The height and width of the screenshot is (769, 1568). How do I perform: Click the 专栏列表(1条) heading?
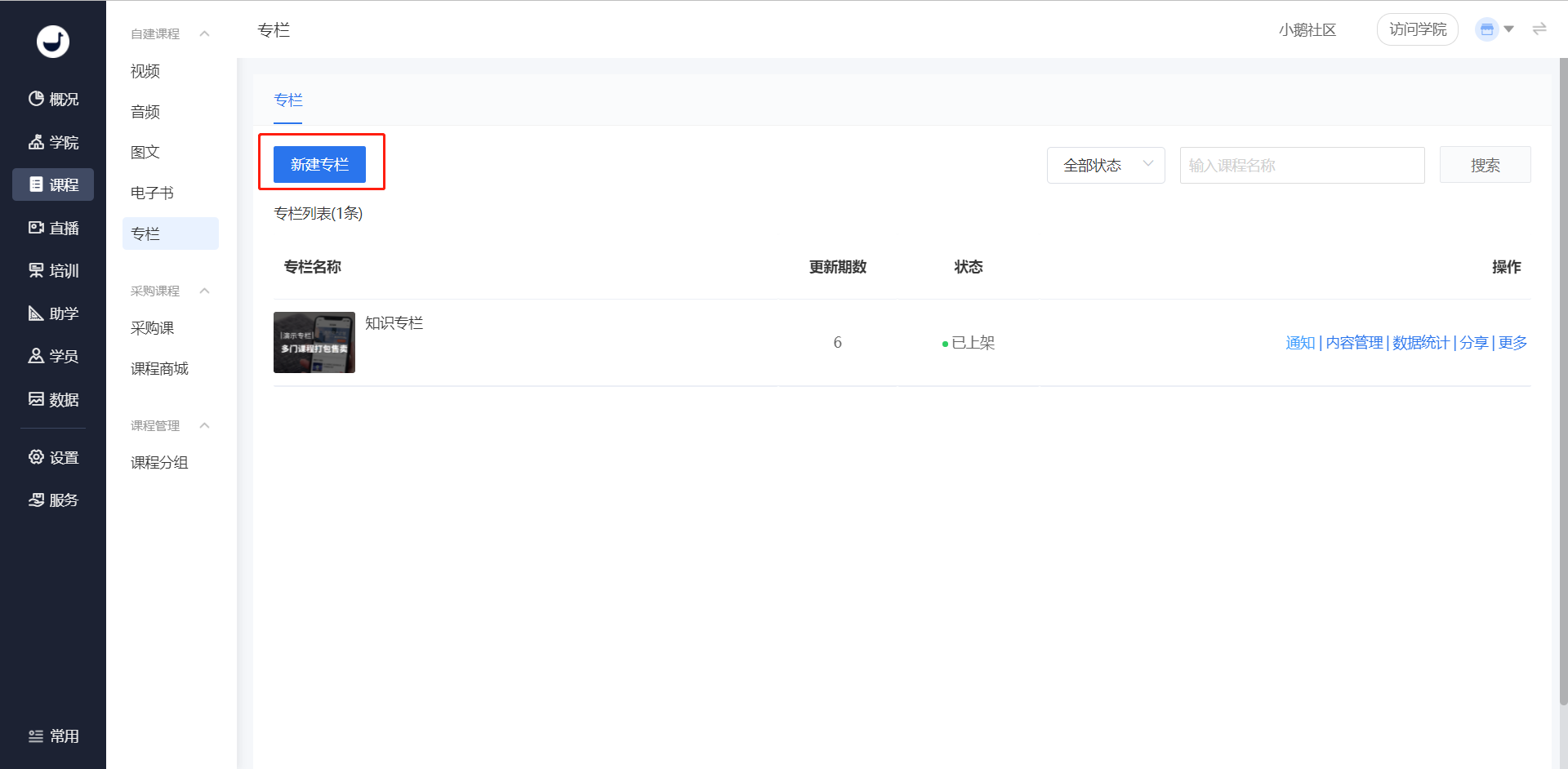click(x=318, y=213)
